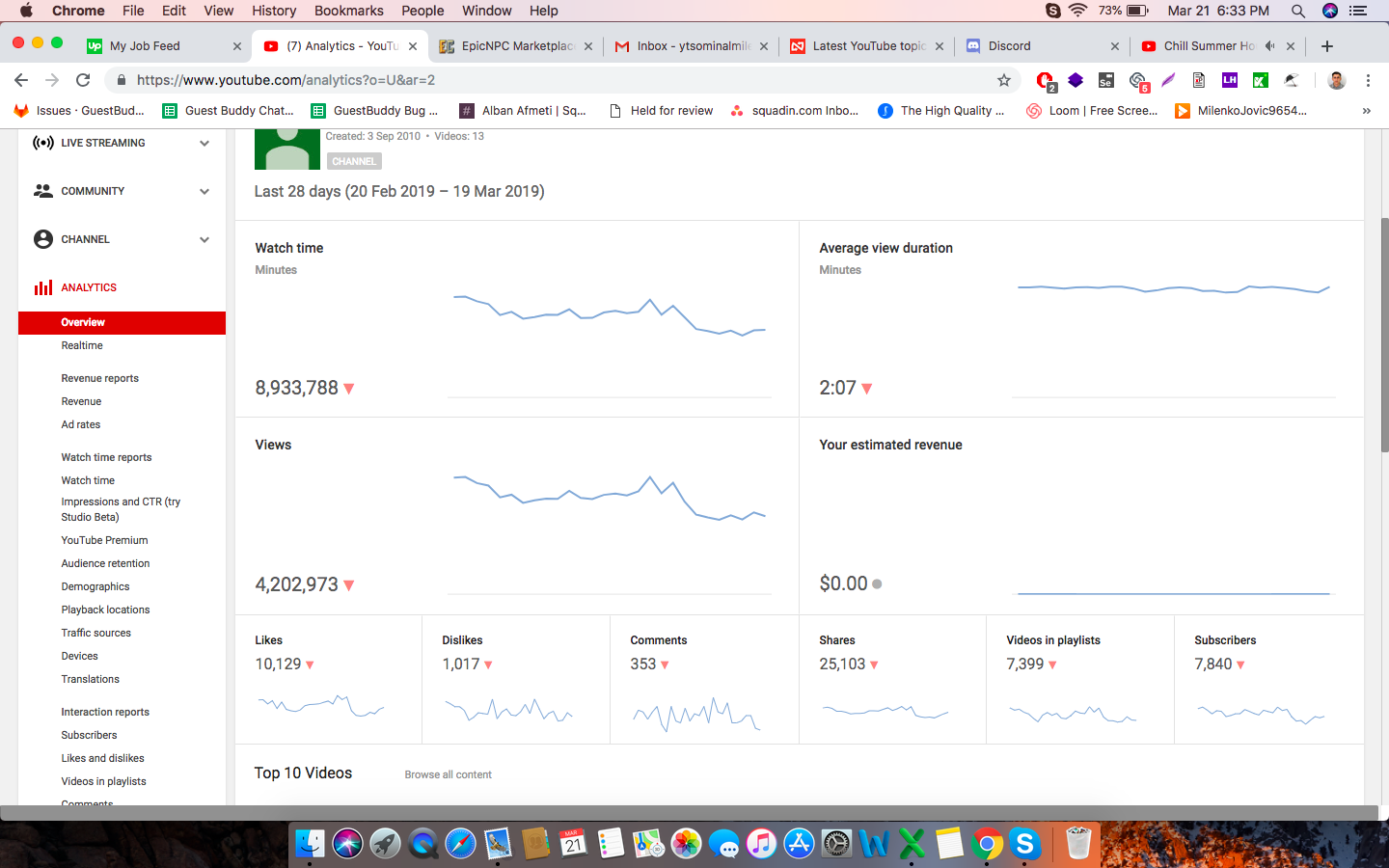Open Chrome profile avatar

point(1337,80)
